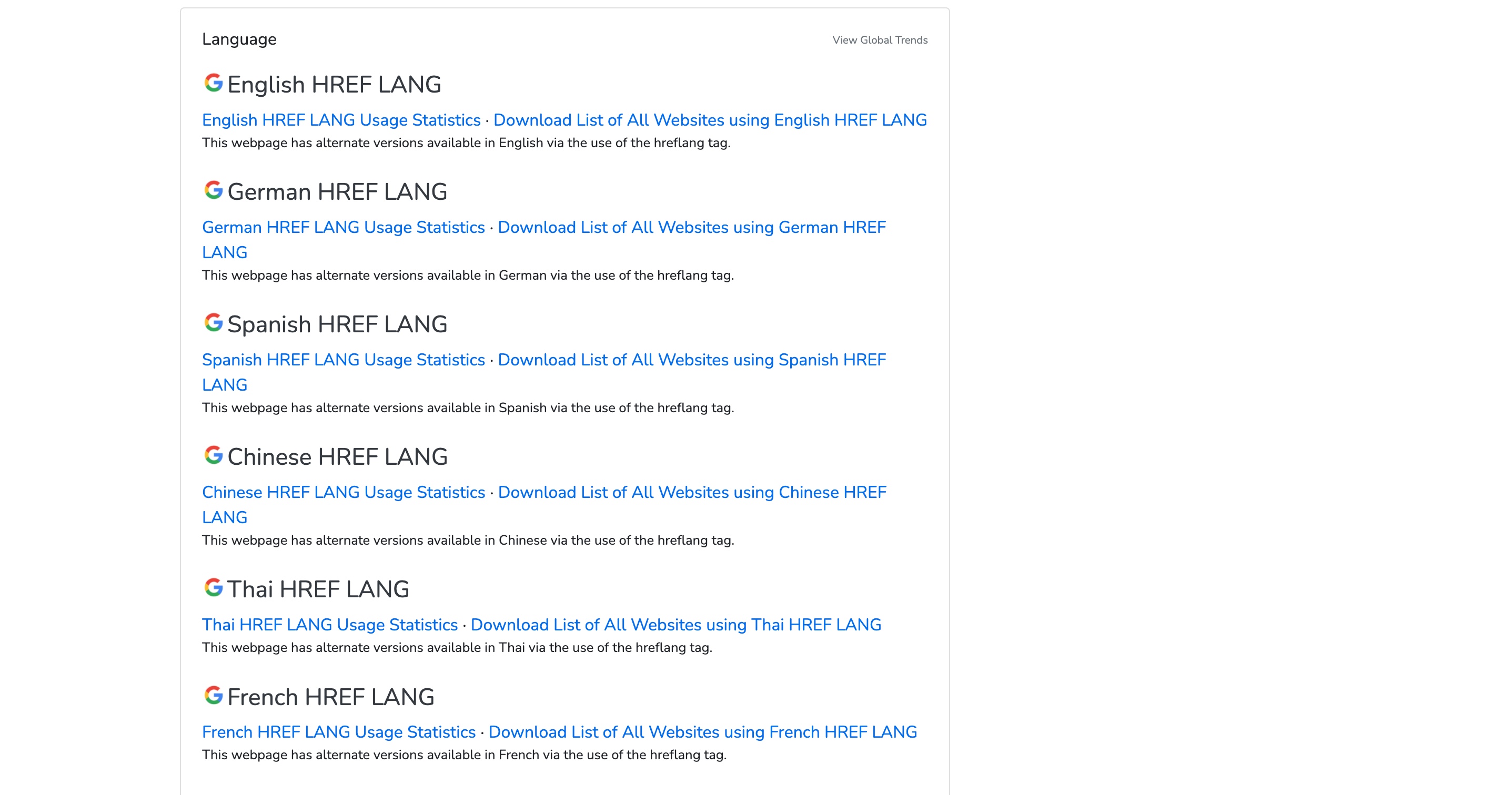This screenshot has width=1512, height=795.
Task: Click the Google icon beside Spanish HREF LANG
Action: 213,322
